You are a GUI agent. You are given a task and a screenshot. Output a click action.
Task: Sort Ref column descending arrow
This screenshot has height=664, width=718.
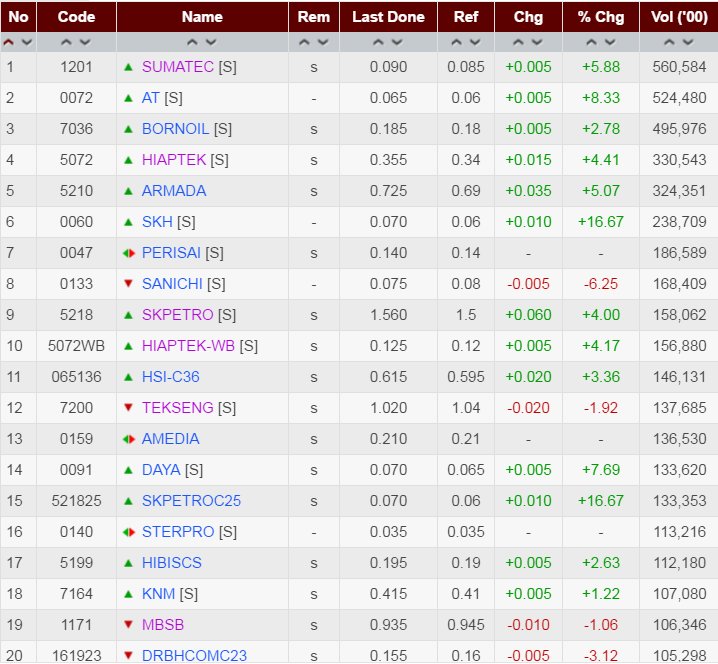(475, 43)
